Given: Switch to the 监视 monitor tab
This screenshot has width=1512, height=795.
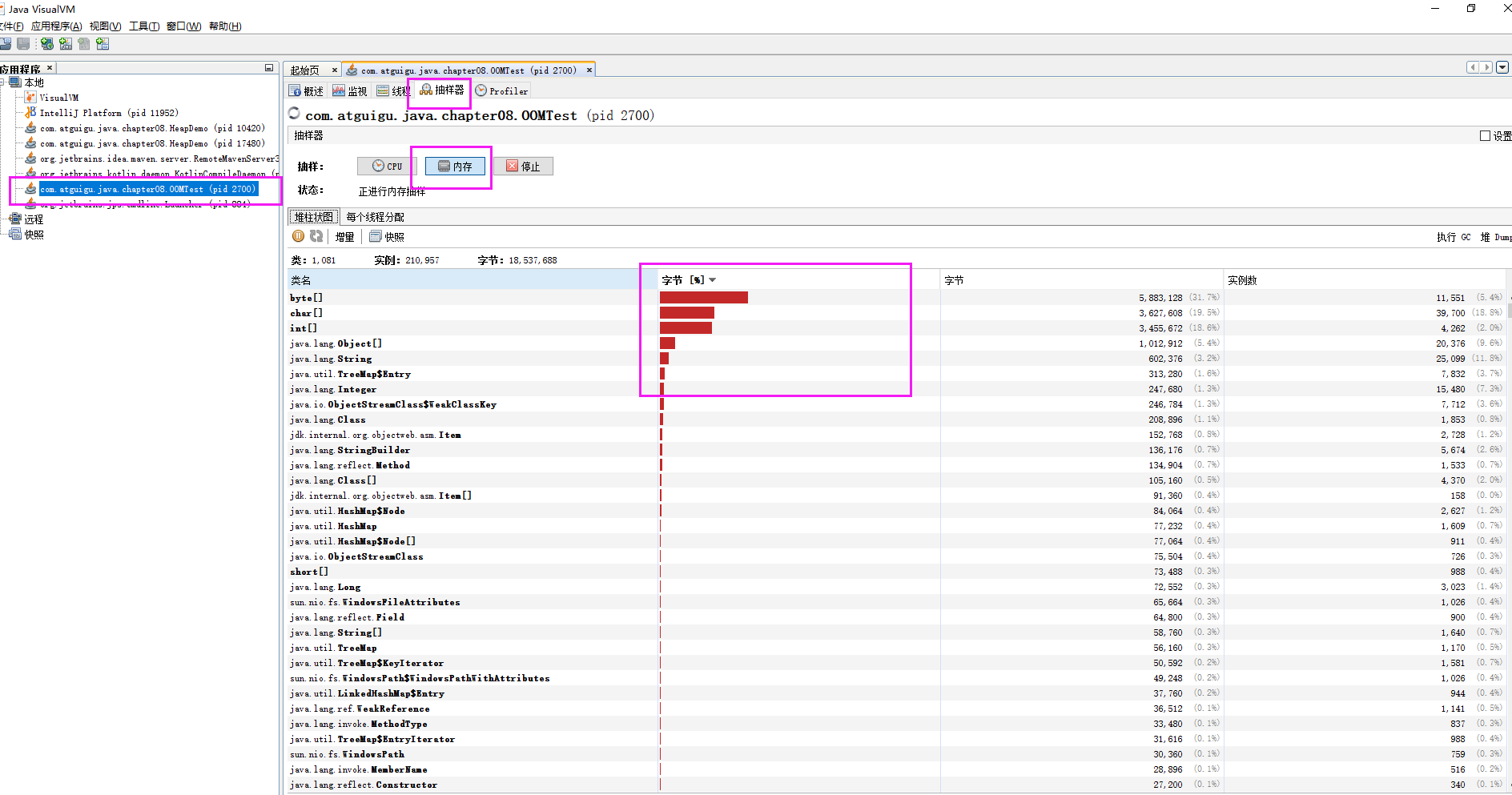Looking at the screenshot, I should pyautogui.click(x=350, y=91).
